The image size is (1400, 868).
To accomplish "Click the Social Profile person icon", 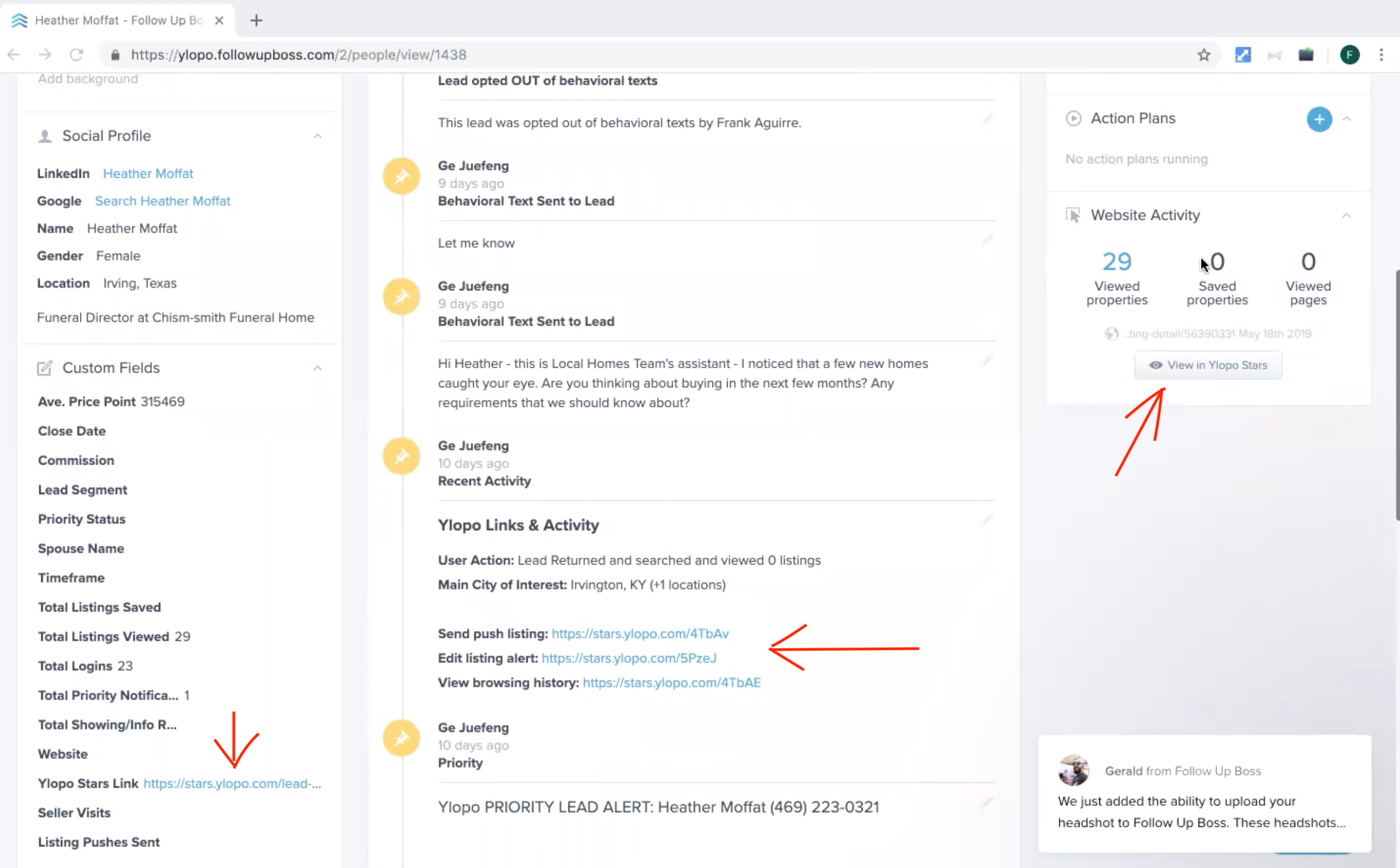I will [x=45, y=136].
